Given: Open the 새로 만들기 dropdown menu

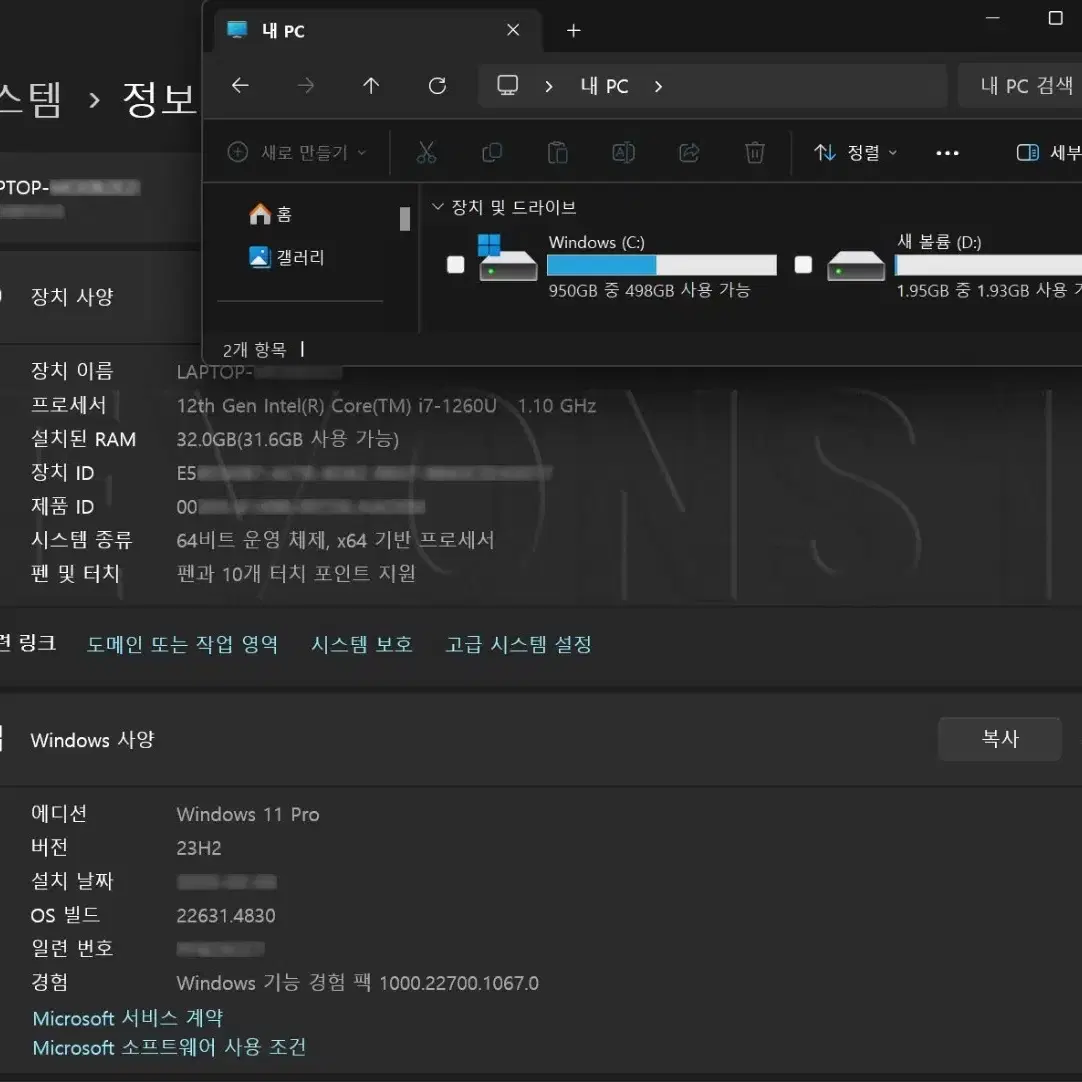Looking at the screenshot, I should [x=295, y=152].
